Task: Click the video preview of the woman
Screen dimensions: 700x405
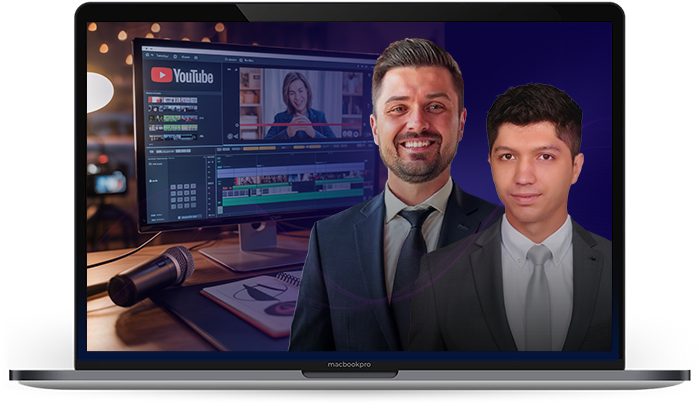Action: [x=294, y=103]
